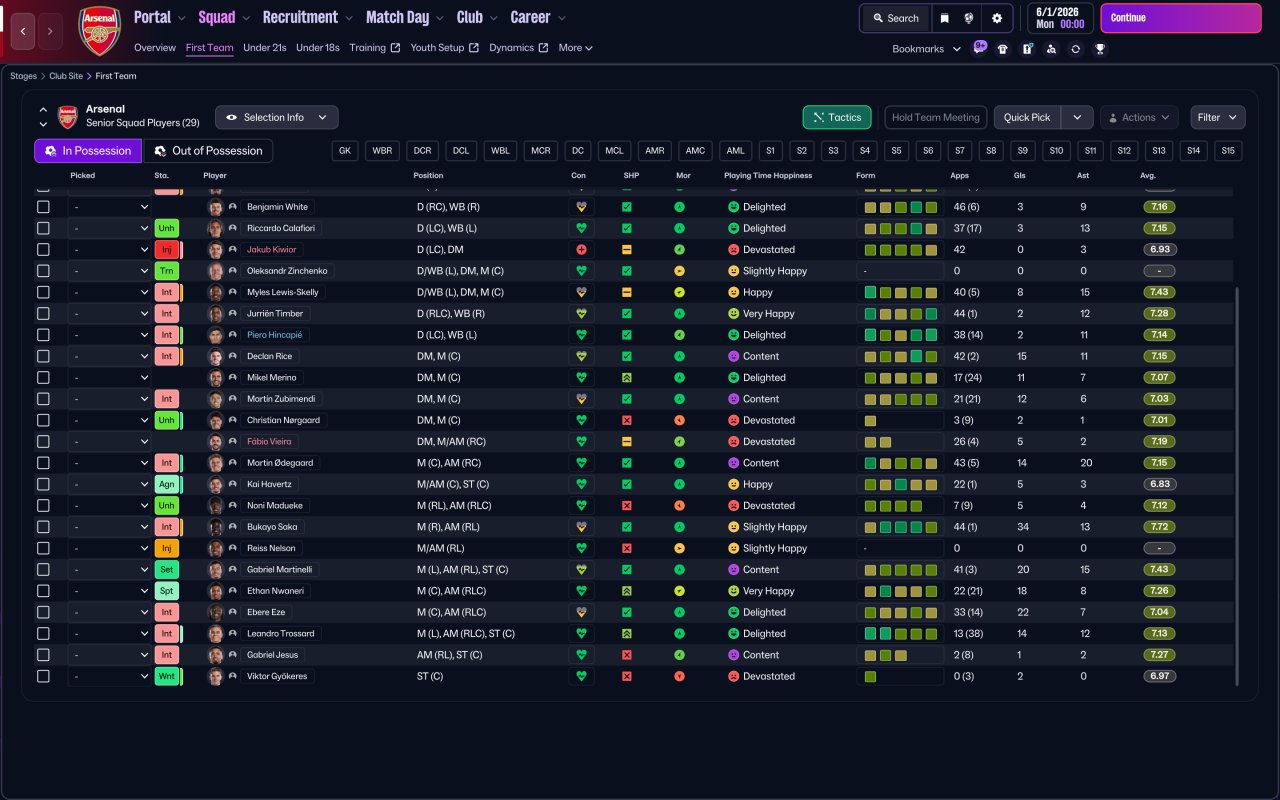Image resolution: width=1280 pixels, height=800 pixels.
Task: Expand the Bookmarks dropdown
Action: (x=927, y=49)
